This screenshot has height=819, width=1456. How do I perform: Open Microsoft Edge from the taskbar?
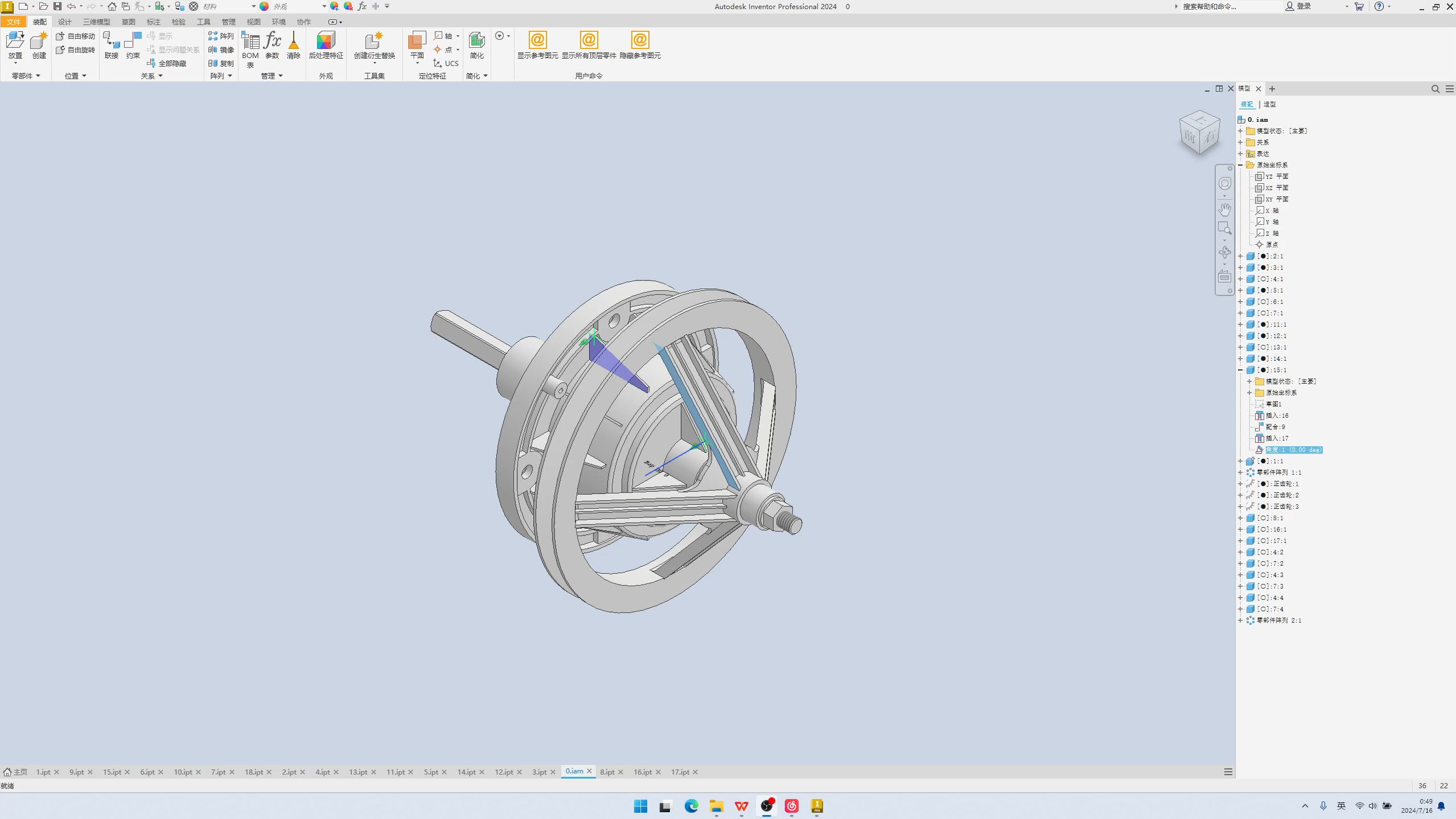click(x=691, y=806)
